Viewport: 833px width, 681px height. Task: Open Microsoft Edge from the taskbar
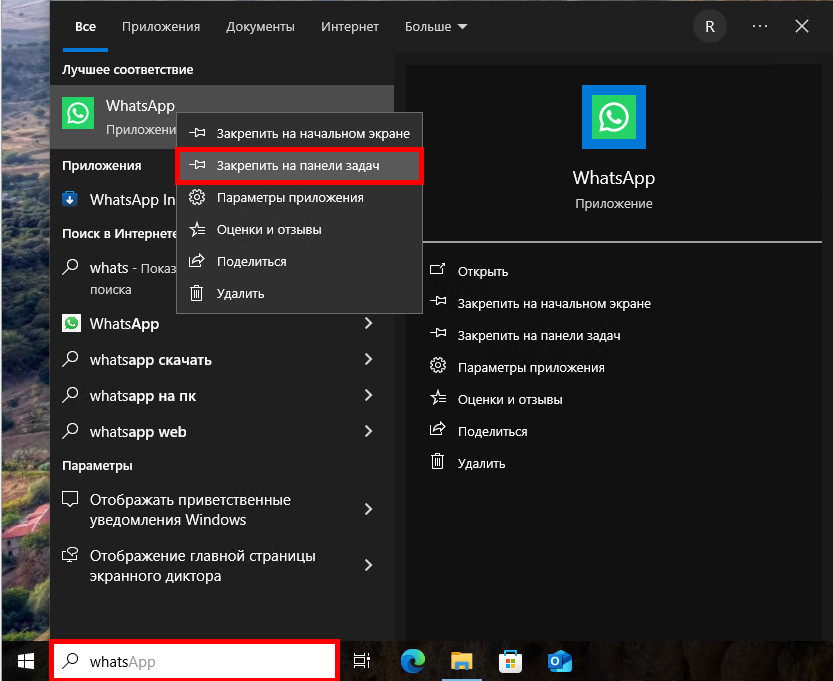pos(412,661)
